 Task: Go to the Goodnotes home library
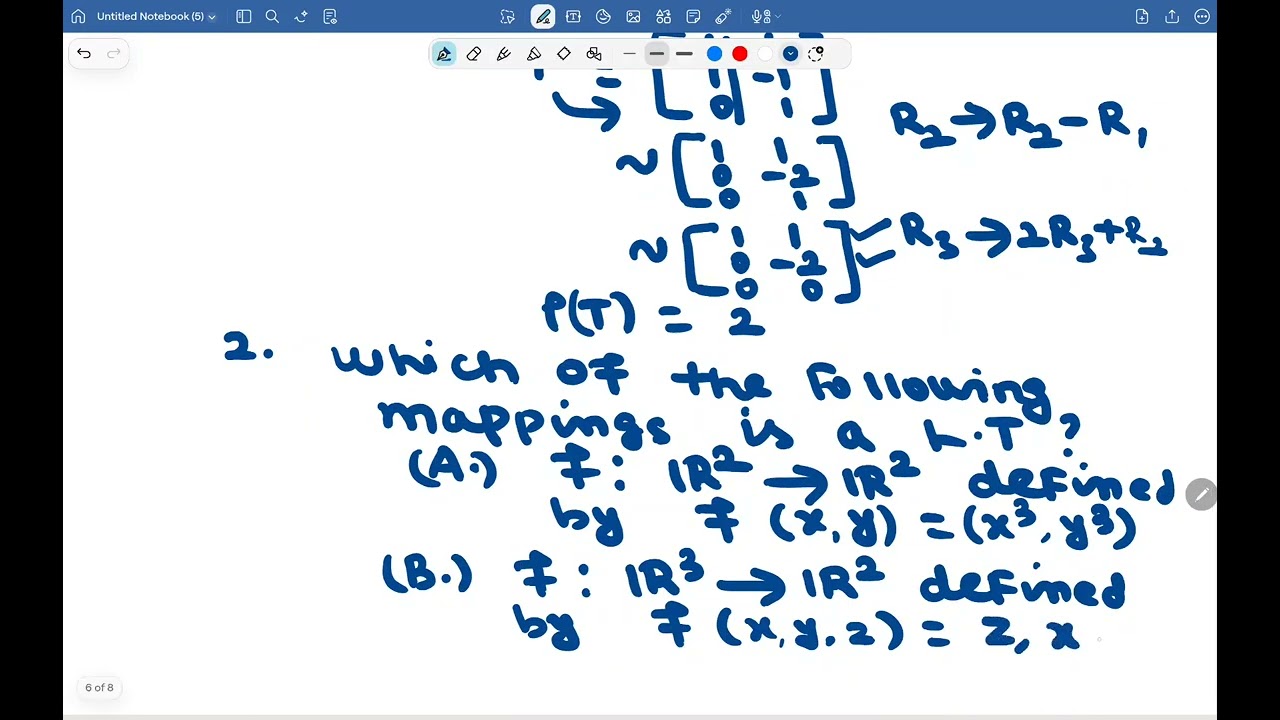(x=78, y=16)
